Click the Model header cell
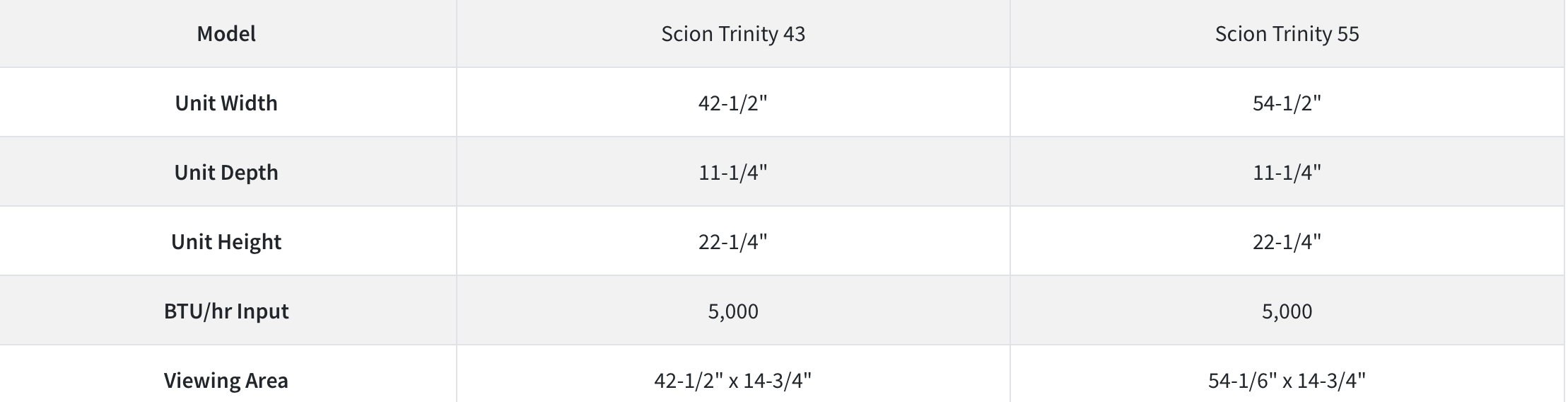The height and width of the screenshot is (402, 1568). point(226,33)
